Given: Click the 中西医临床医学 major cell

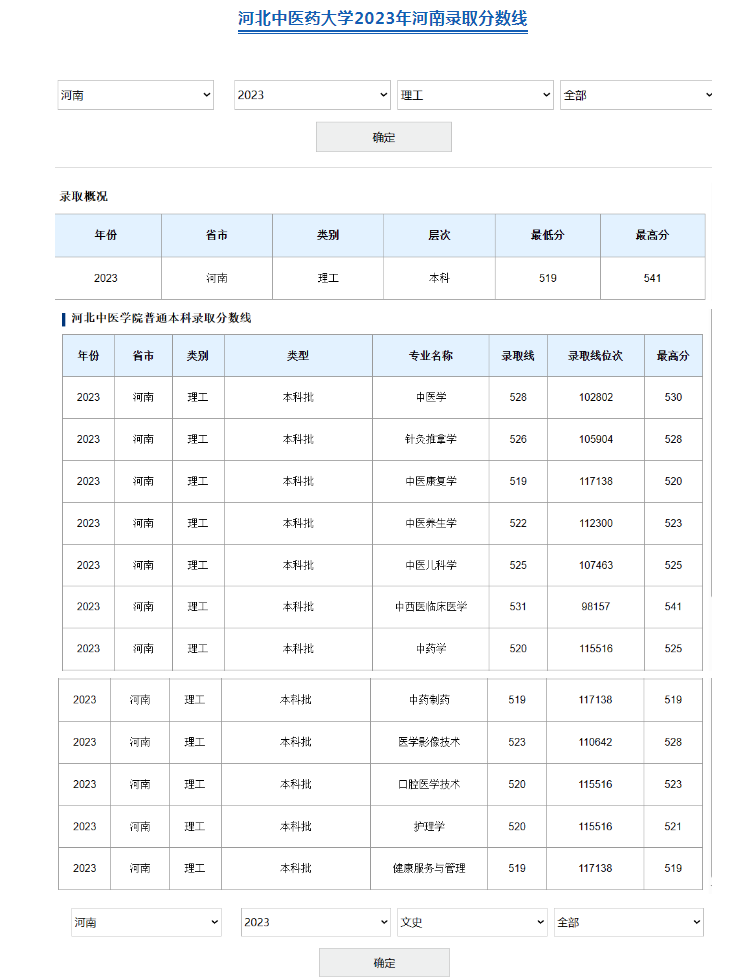Looking at the screenshot, I should (431, 607).
